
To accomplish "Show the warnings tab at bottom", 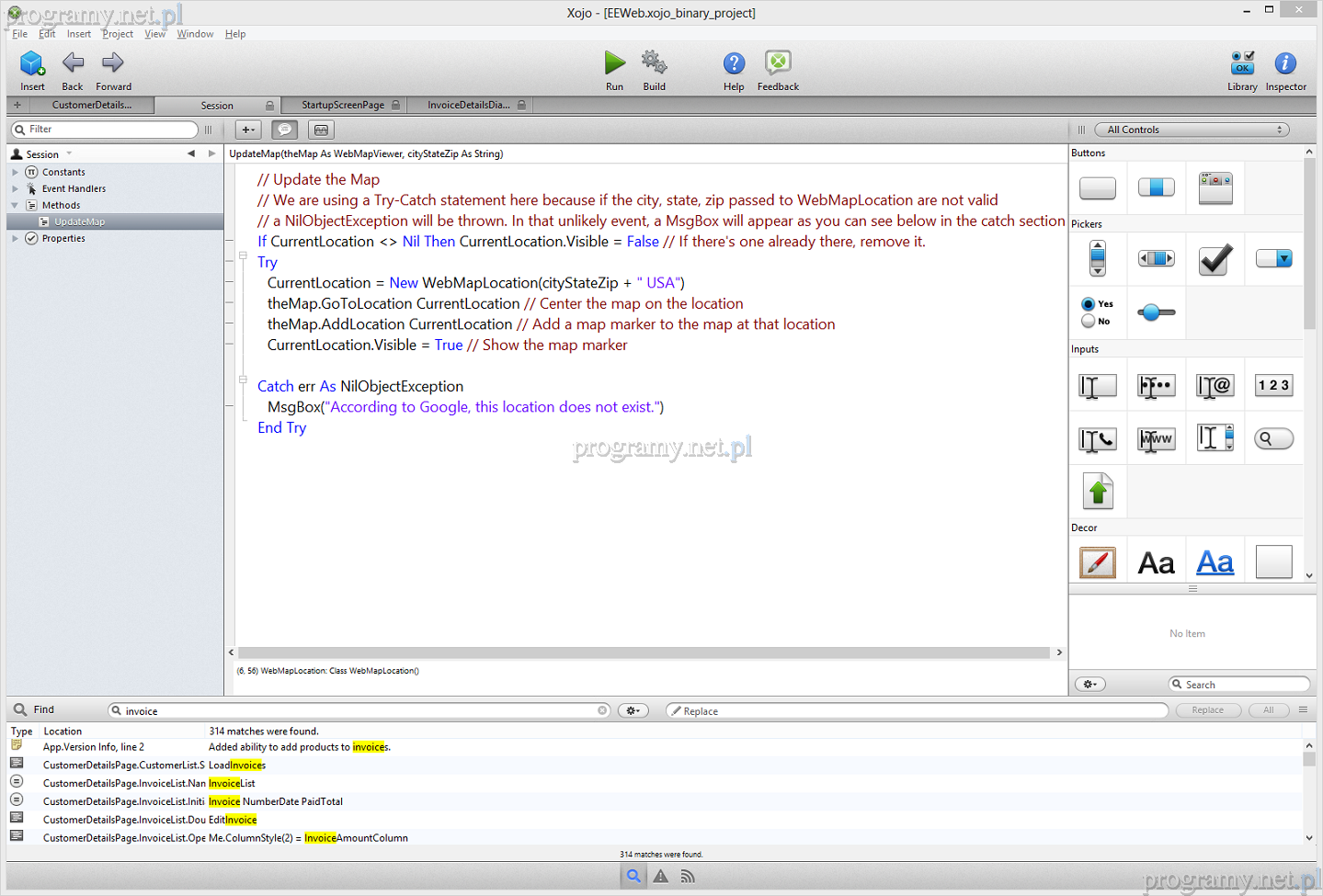I will [x=661, y=877].
